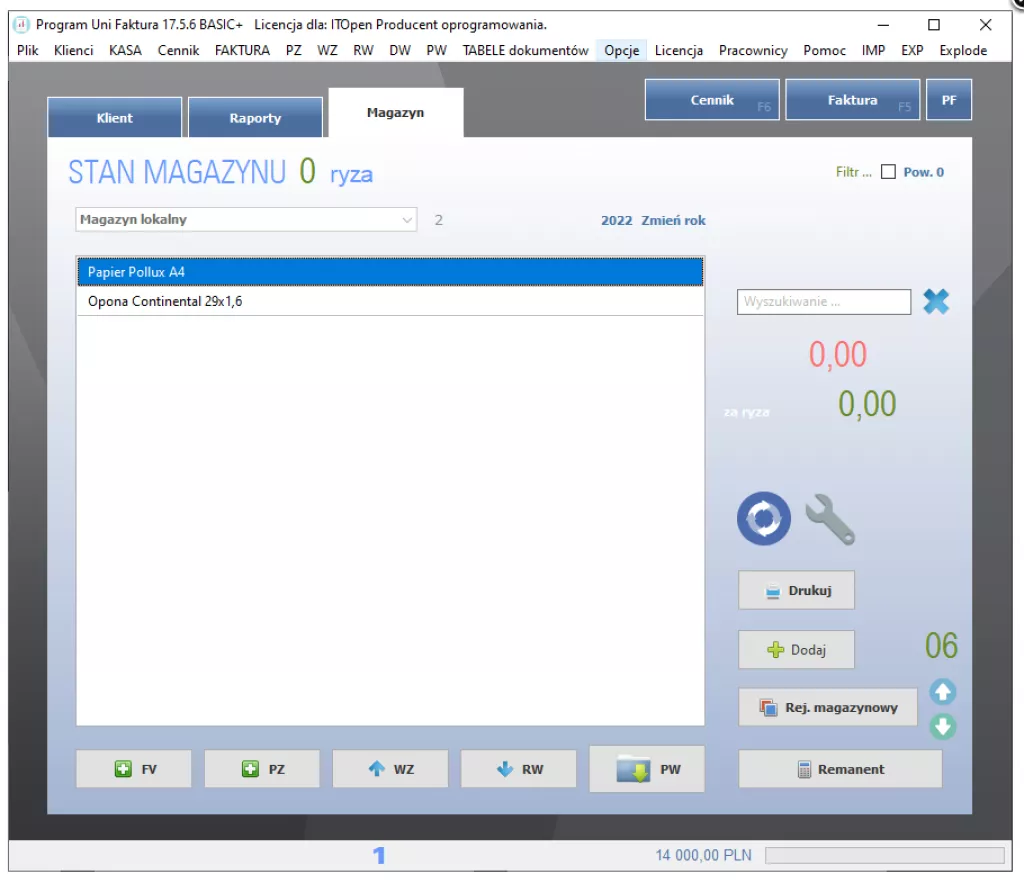The width and height of the screenshot is (1024, 883).
Task: Focus the Wyszukiwanie search field
Action: (x=824, y=302)
